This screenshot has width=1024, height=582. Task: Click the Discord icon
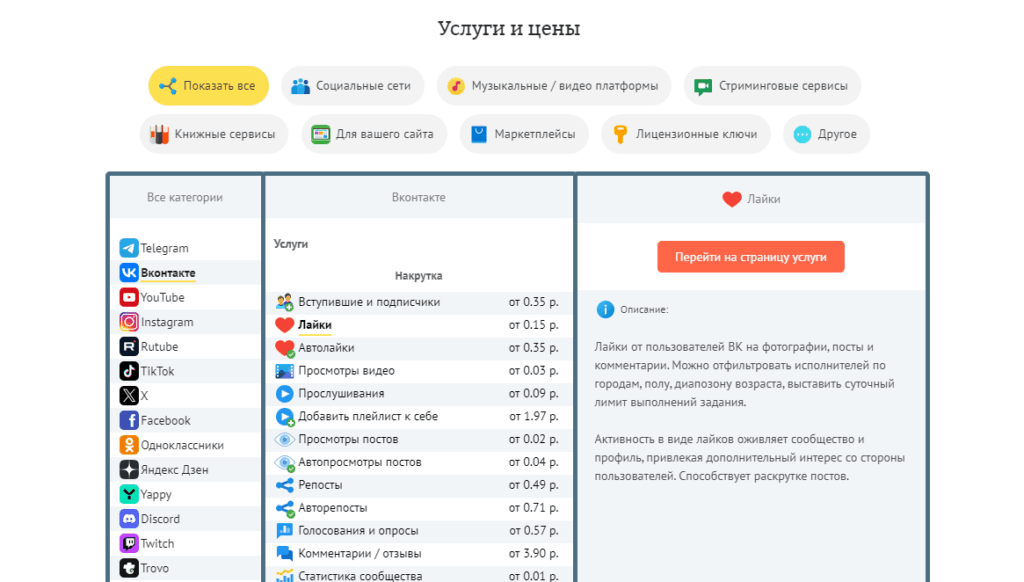pos(129,519)
